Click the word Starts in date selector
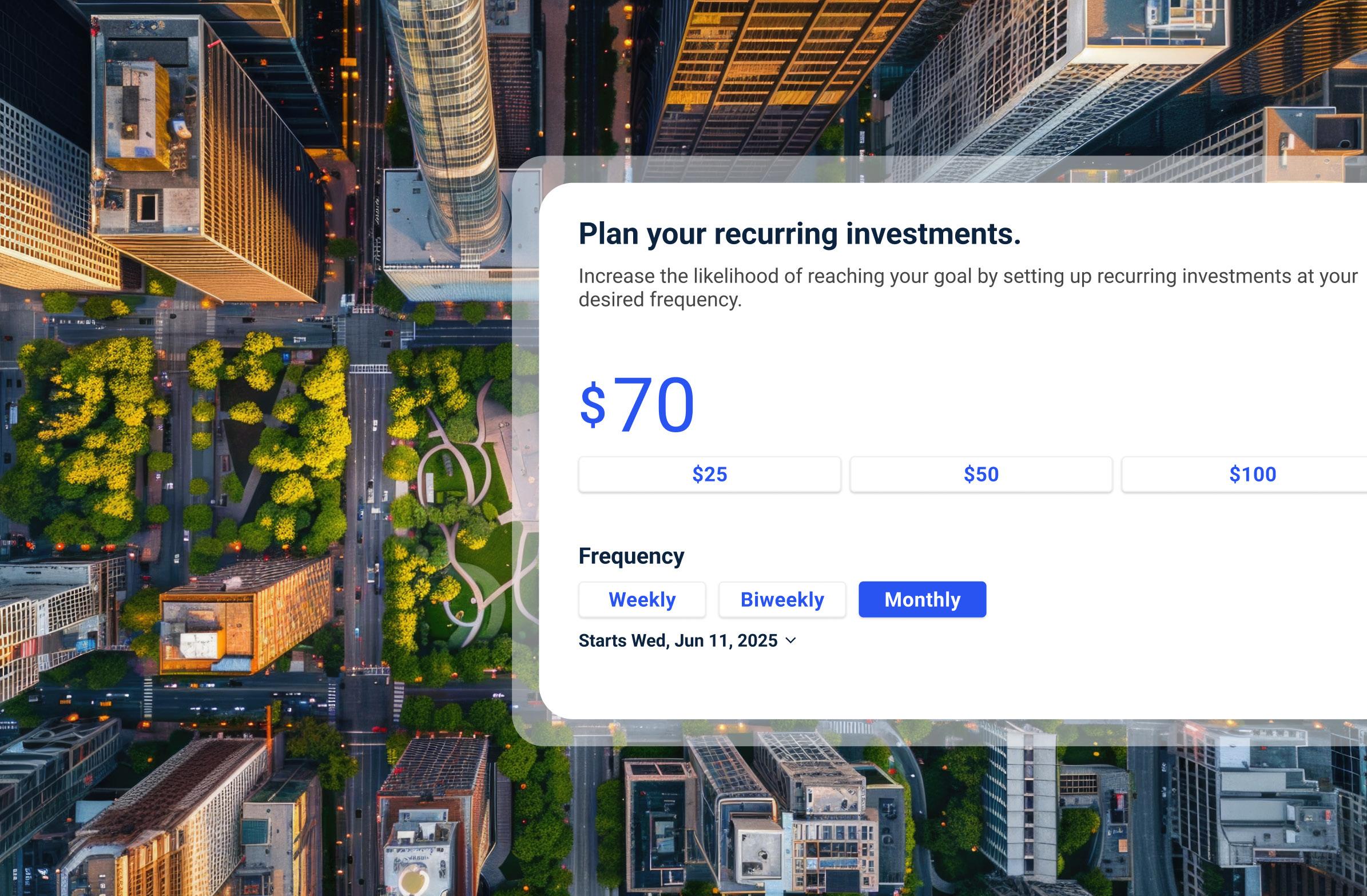The image size is (1367, 896). (x=602, y=640)
